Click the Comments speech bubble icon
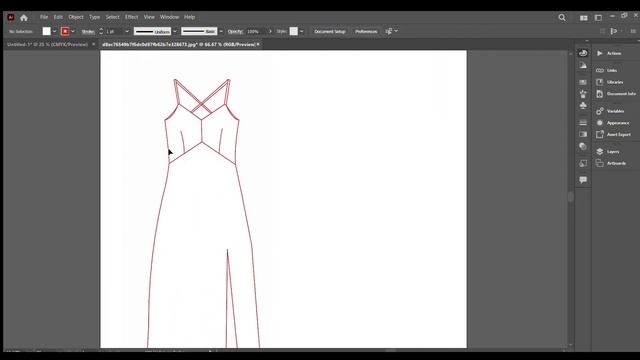 583,180
